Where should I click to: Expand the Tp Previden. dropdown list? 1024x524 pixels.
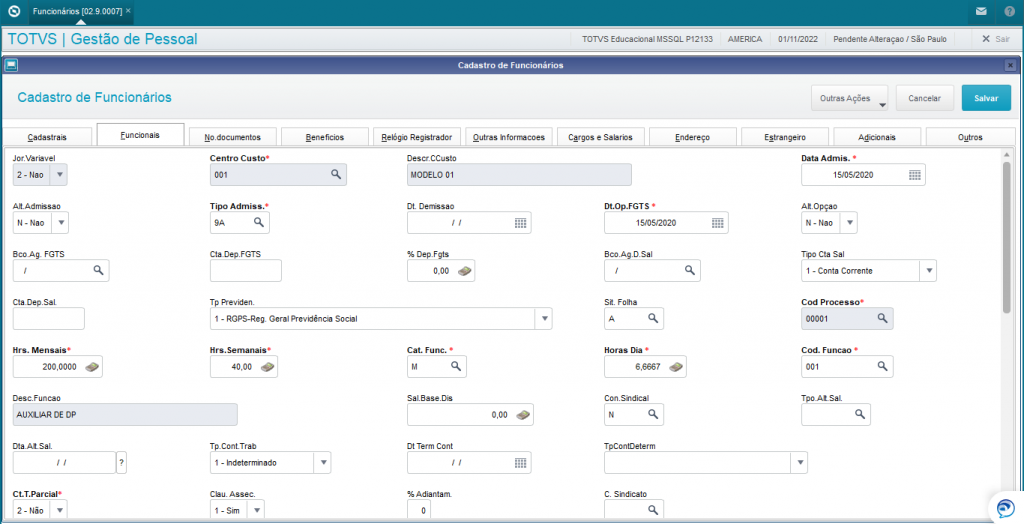[x=543, y=319]
